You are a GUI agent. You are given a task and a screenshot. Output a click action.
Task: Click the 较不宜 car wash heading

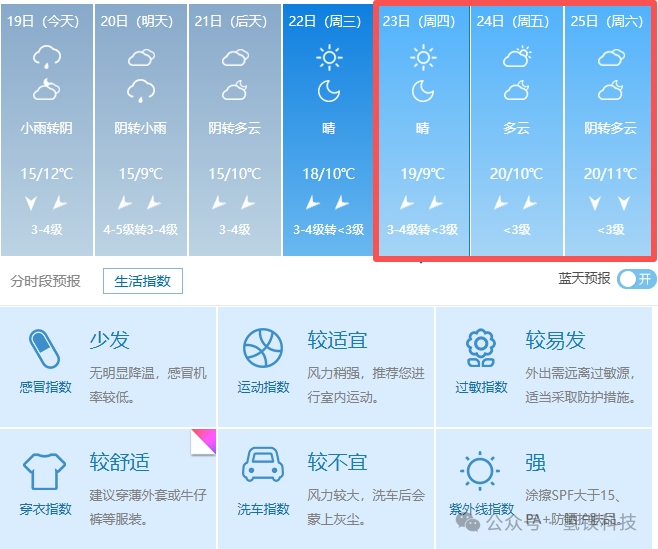pos(337,462)
